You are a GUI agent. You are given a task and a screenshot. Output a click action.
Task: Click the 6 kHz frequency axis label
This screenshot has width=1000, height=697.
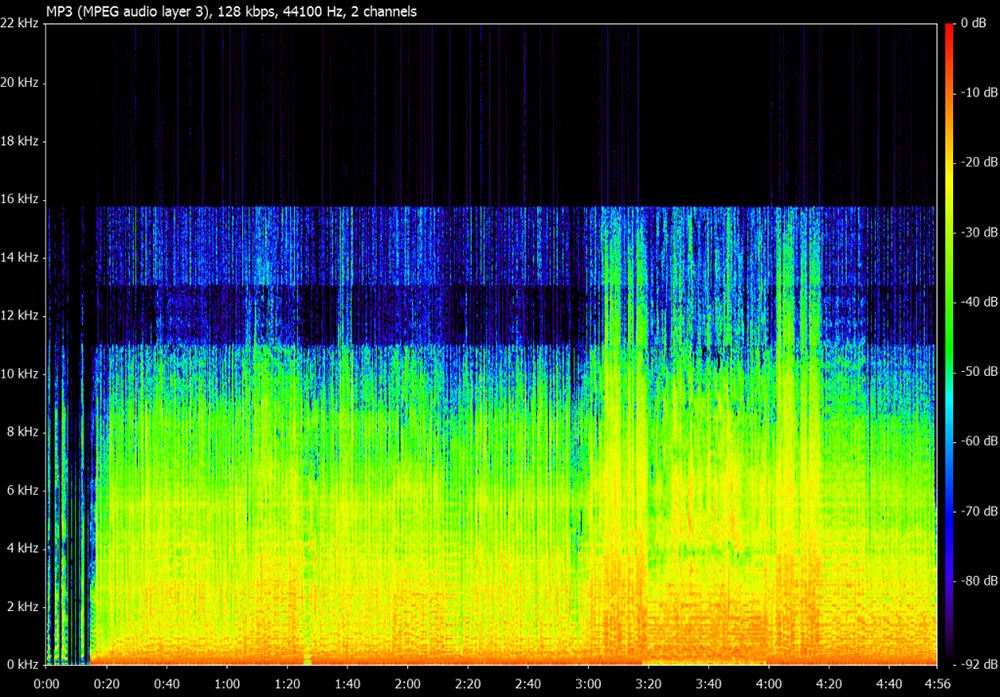23,490
